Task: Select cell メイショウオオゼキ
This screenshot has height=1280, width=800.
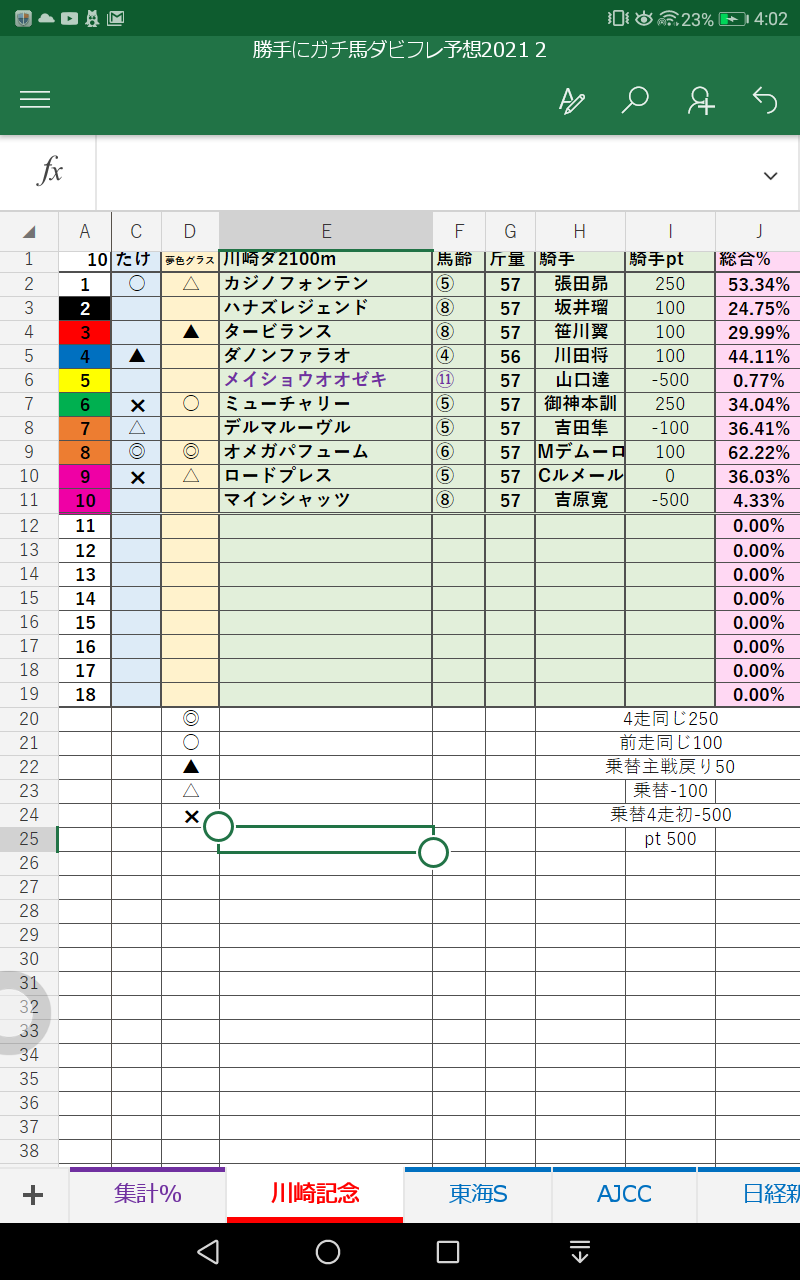Action: [326, 380]
